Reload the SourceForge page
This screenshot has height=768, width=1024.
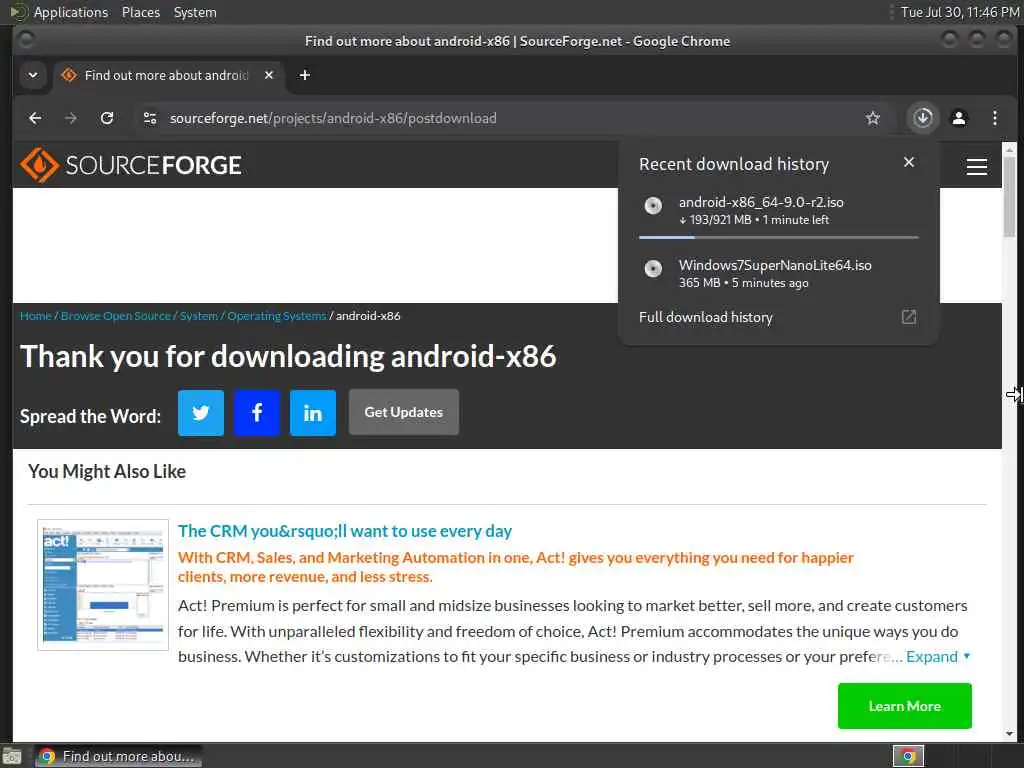107,118
